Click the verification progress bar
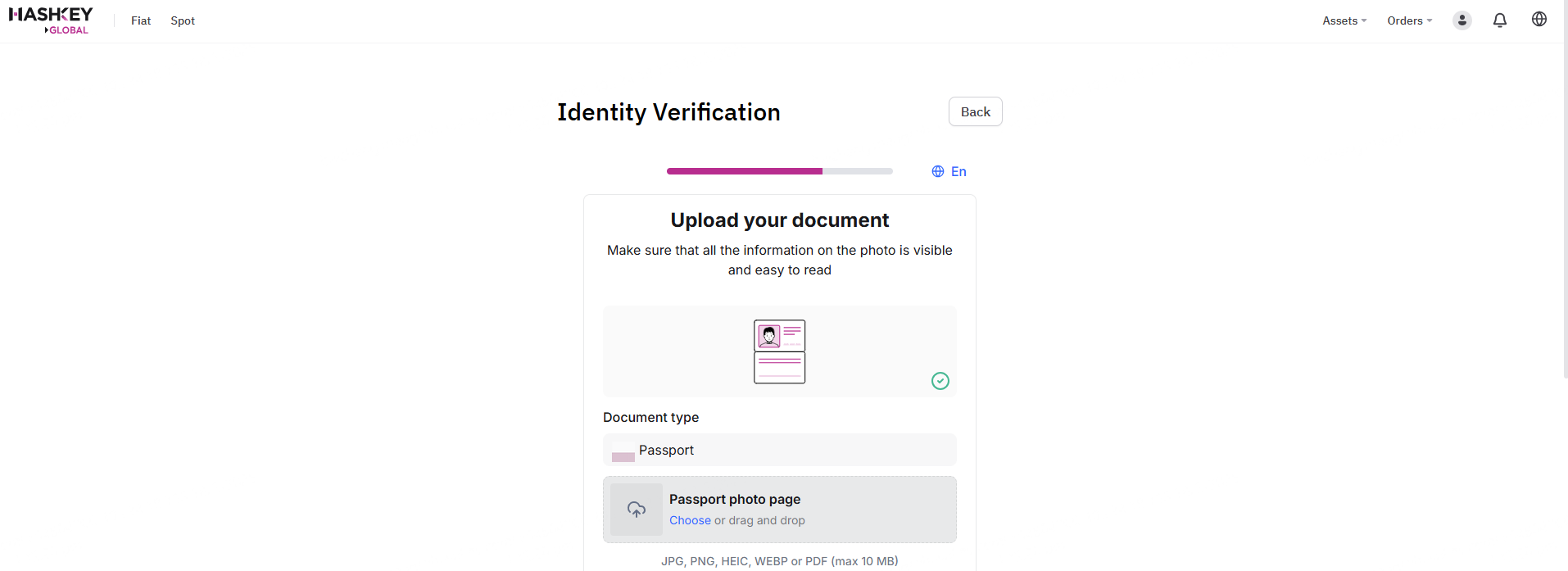This screenshot has width=1568, height=571. pos(780,171)
